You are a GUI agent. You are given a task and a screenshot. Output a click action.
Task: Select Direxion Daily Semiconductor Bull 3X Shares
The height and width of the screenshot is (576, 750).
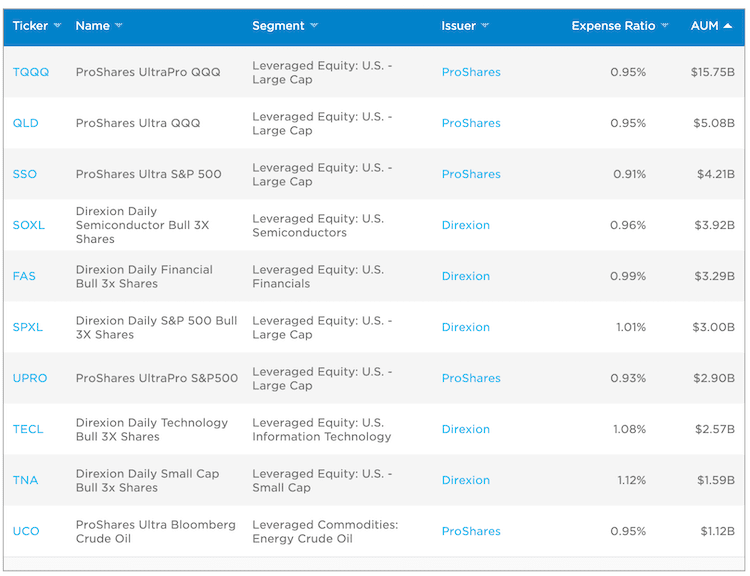click(143, 225)
